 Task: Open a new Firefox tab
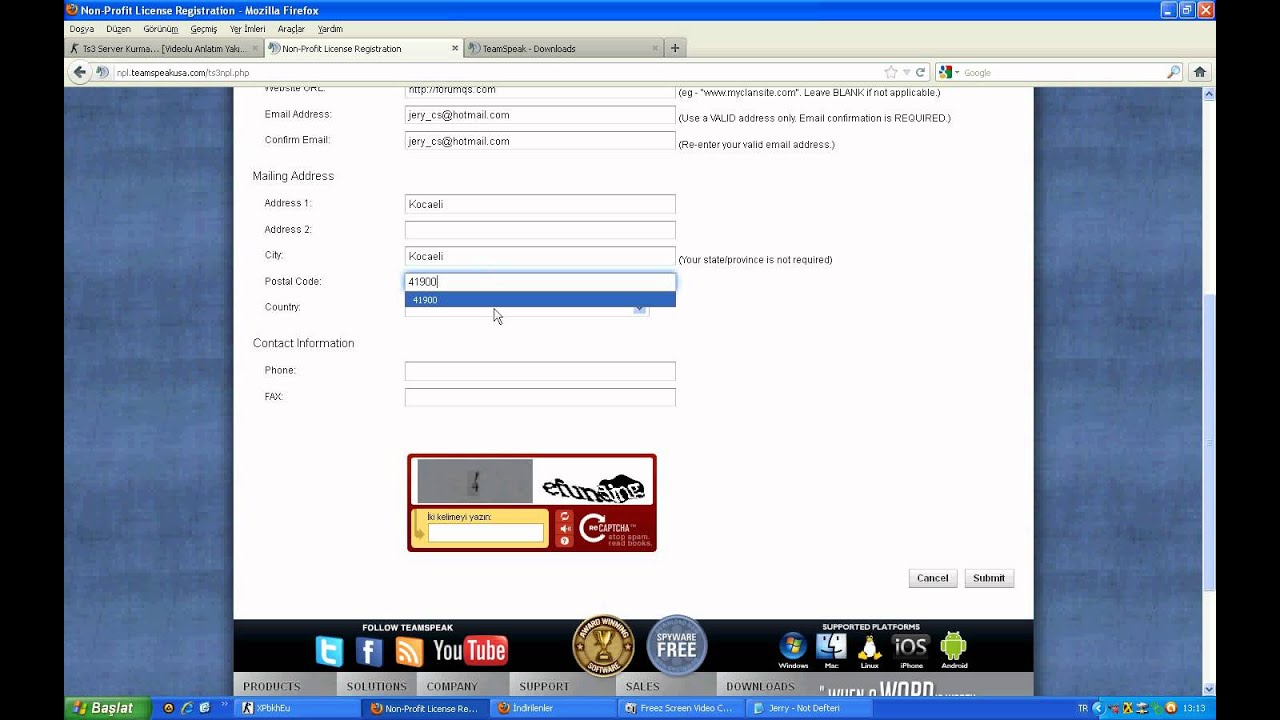click(675, 48)
